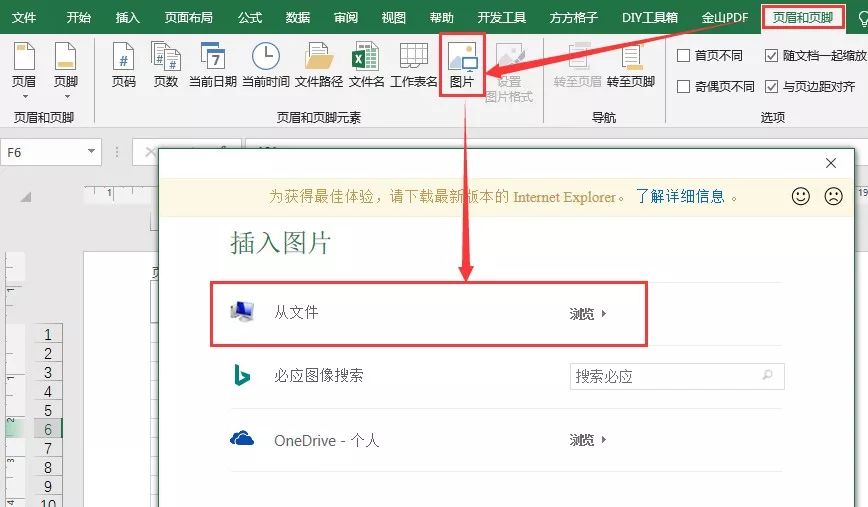Insert File Name (文件名) element
Viewport: 868px width, 507px height.
point(366,65)
